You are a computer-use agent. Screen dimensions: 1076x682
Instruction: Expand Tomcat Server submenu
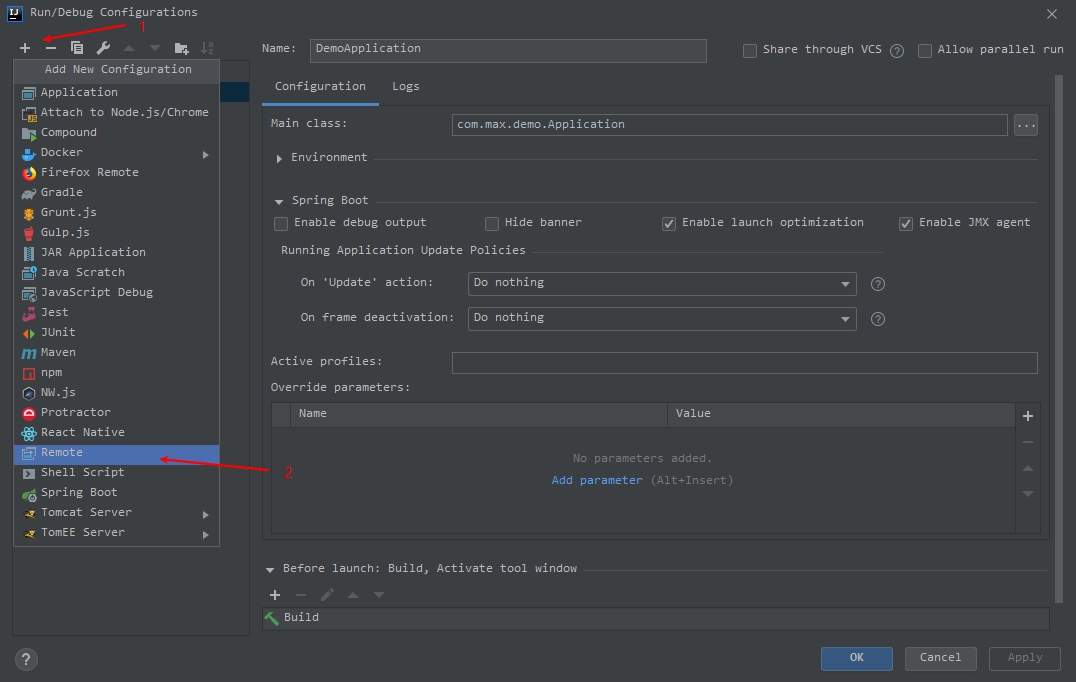[205, 515]
